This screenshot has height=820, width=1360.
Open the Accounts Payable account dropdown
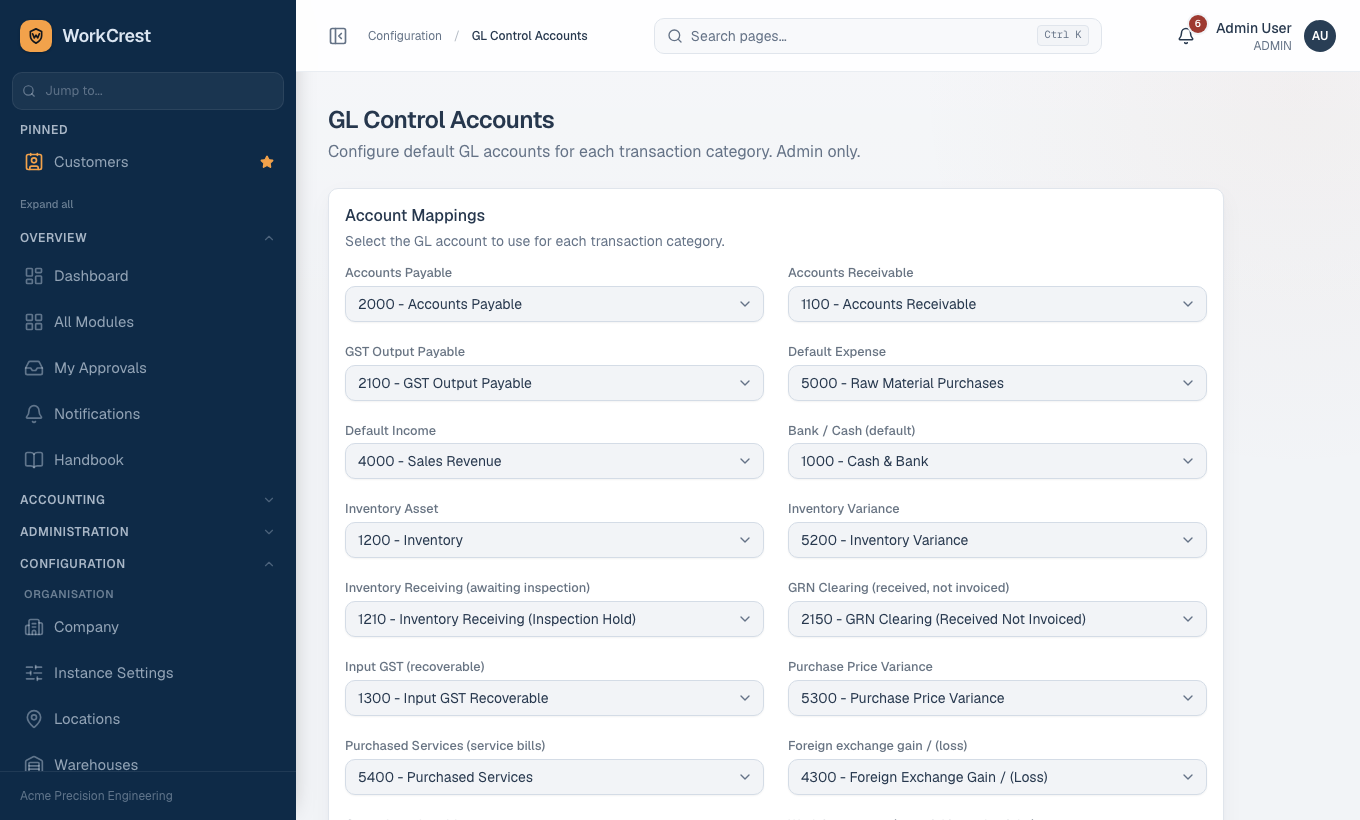(554, 304)
